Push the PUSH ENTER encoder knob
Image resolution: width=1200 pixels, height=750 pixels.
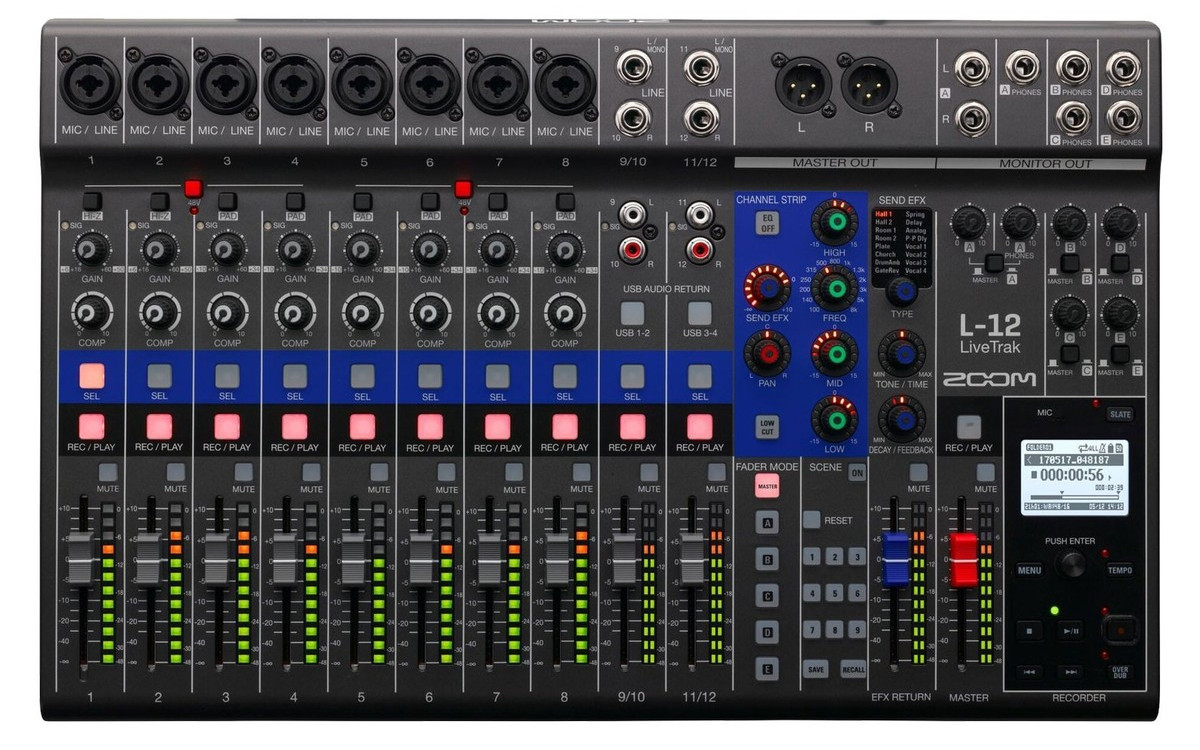[x=1071, y=564]
